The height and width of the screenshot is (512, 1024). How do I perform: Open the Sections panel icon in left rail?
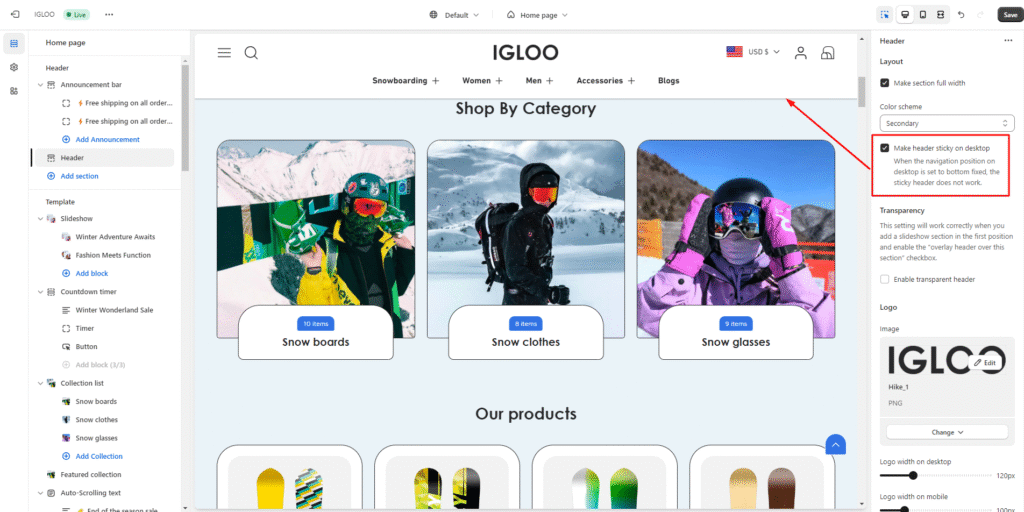click(x=14, y=44)
